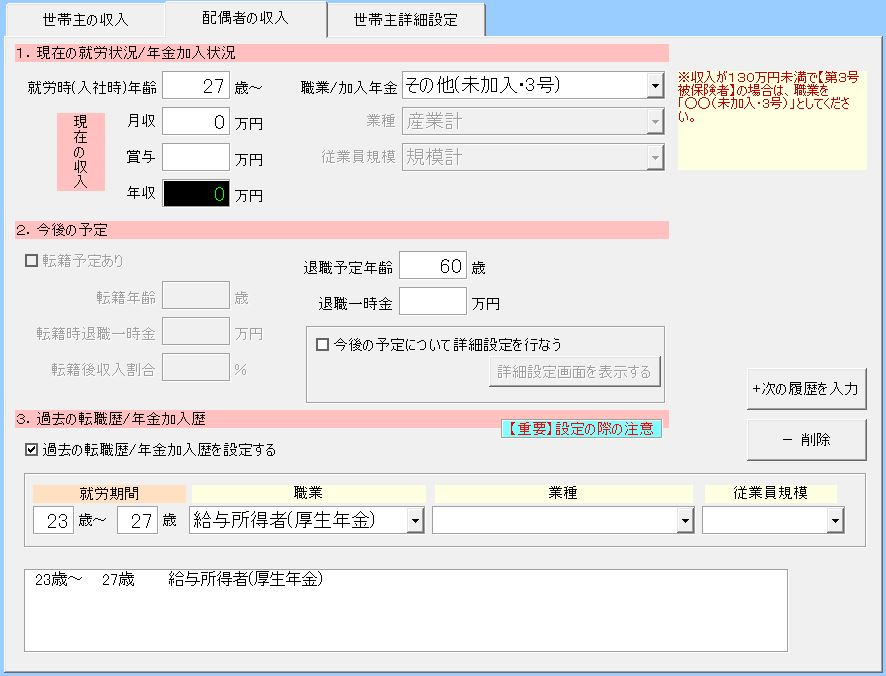Enable 今後の予定について詳細設定を行なう checkbox
Screen dimensions: 886x676
pyautogui.click(x=323, y=344)
